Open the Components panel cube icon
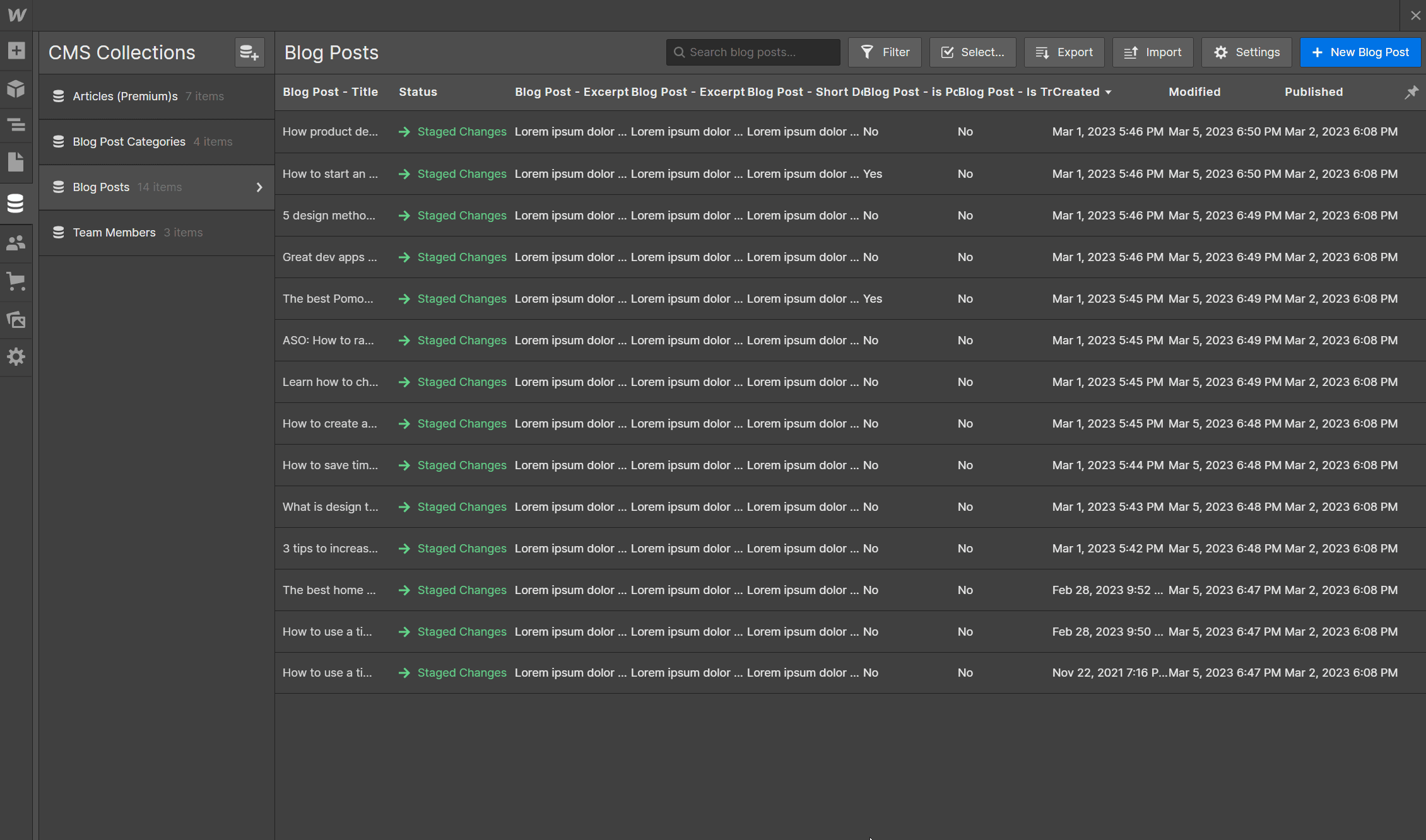This screenshot has height=840, width=1426. tap(16, 89)
